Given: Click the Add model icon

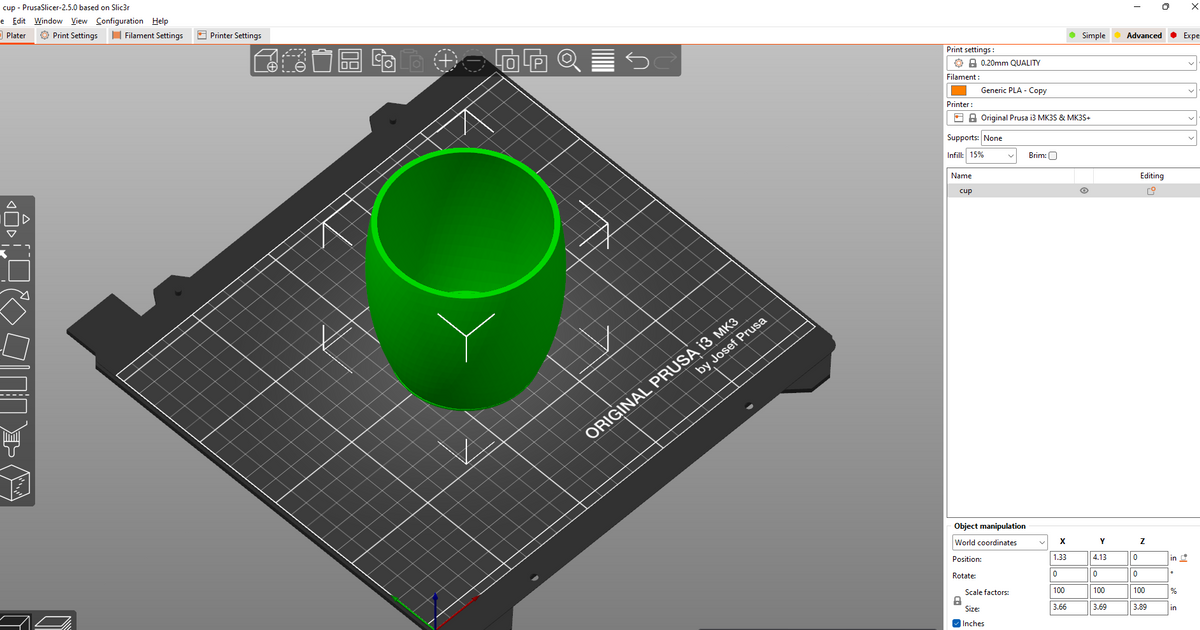Looking at the screenshot, I should [266, 61].
